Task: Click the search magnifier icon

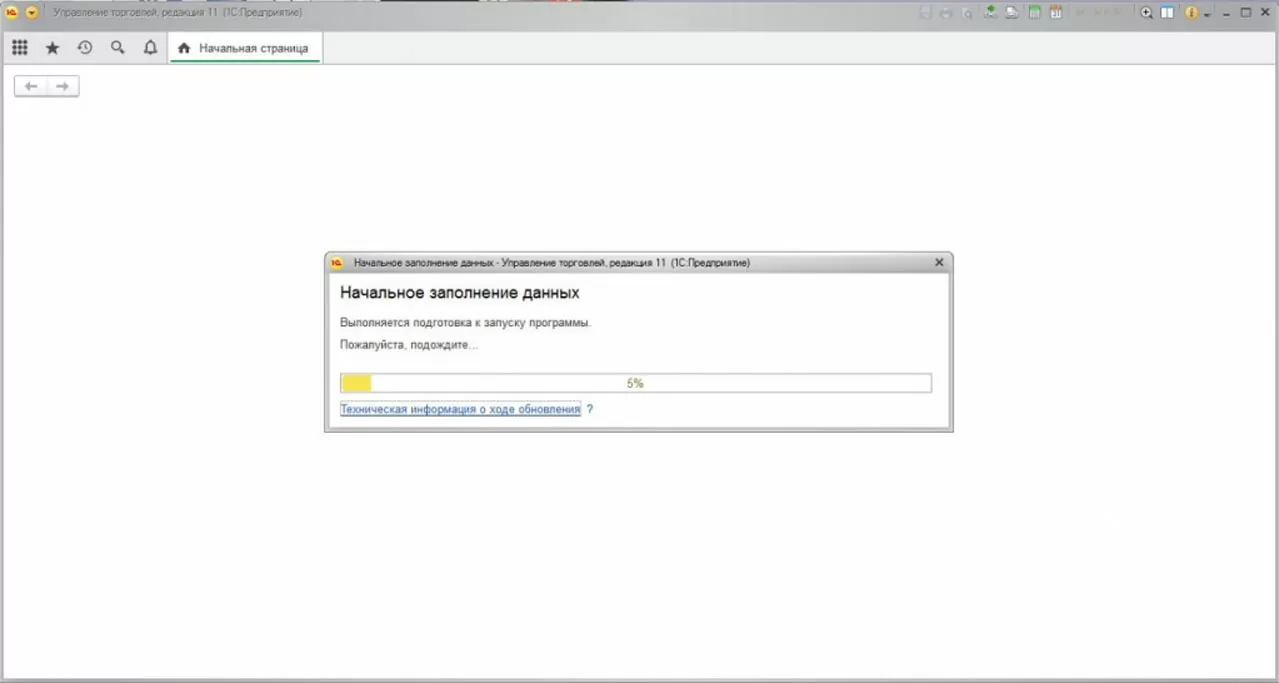Action: [117, 47]
